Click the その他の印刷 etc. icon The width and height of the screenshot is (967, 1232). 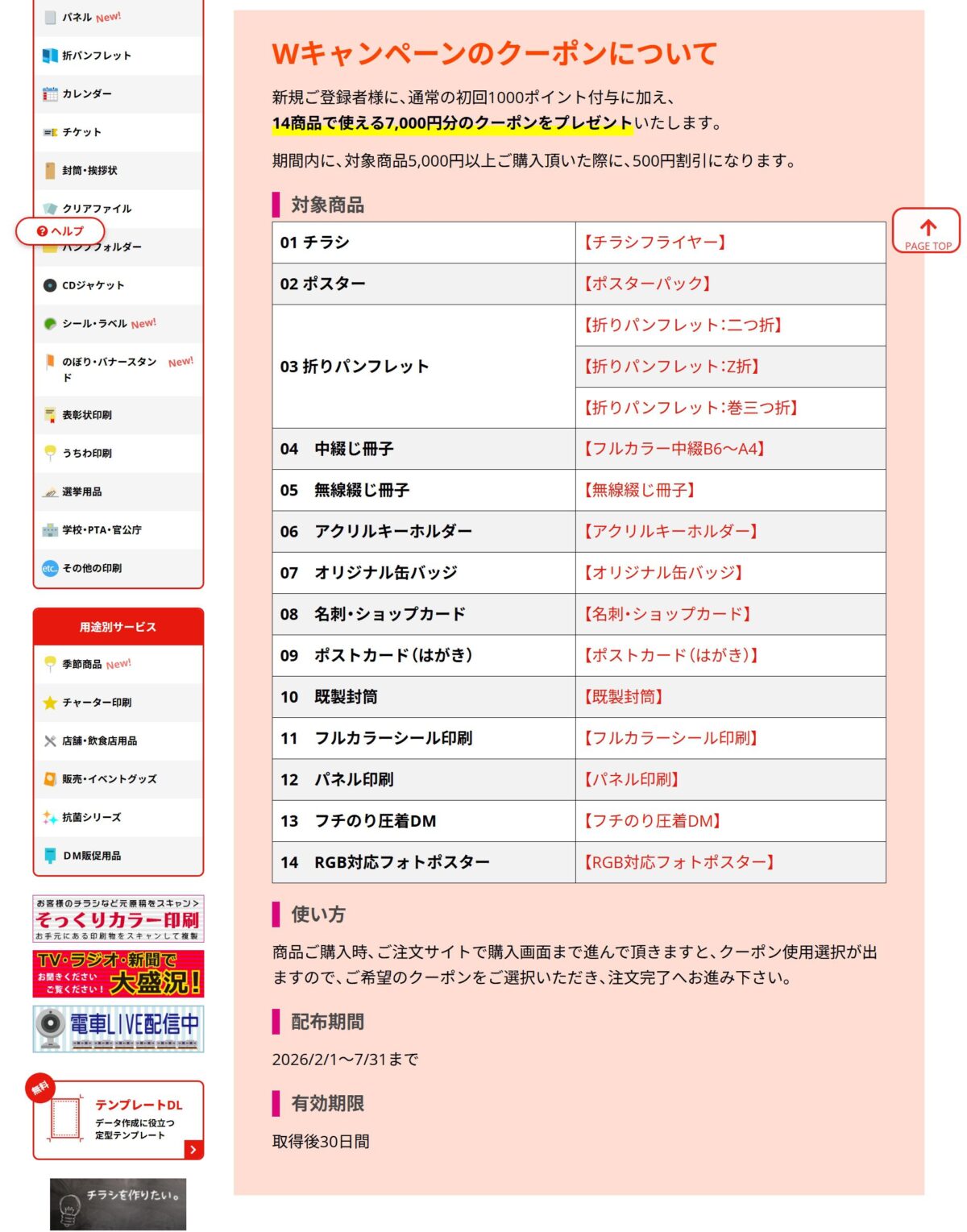(x=50, y=568)
